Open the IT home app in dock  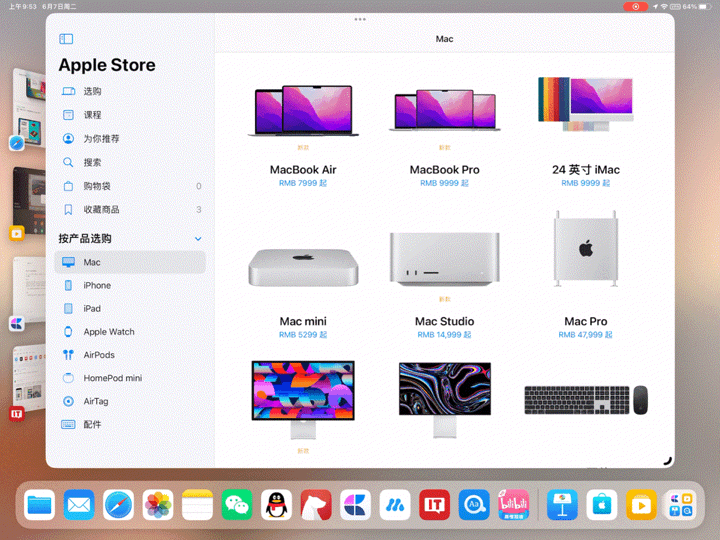(434, 505)
